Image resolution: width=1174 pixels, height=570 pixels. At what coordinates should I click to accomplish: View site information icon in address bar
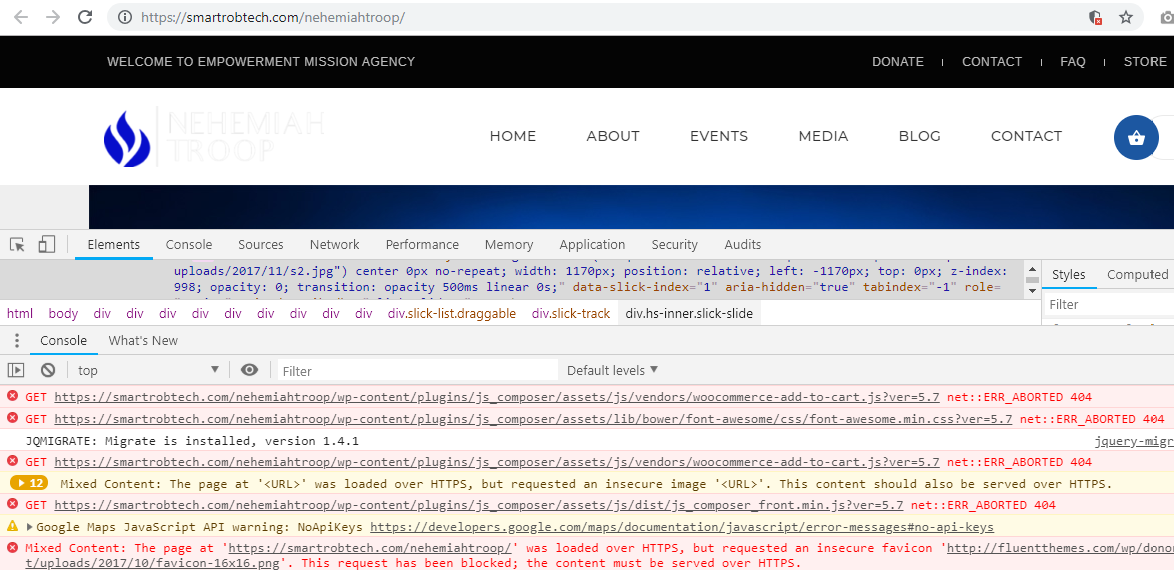click(x=125, y=17)
